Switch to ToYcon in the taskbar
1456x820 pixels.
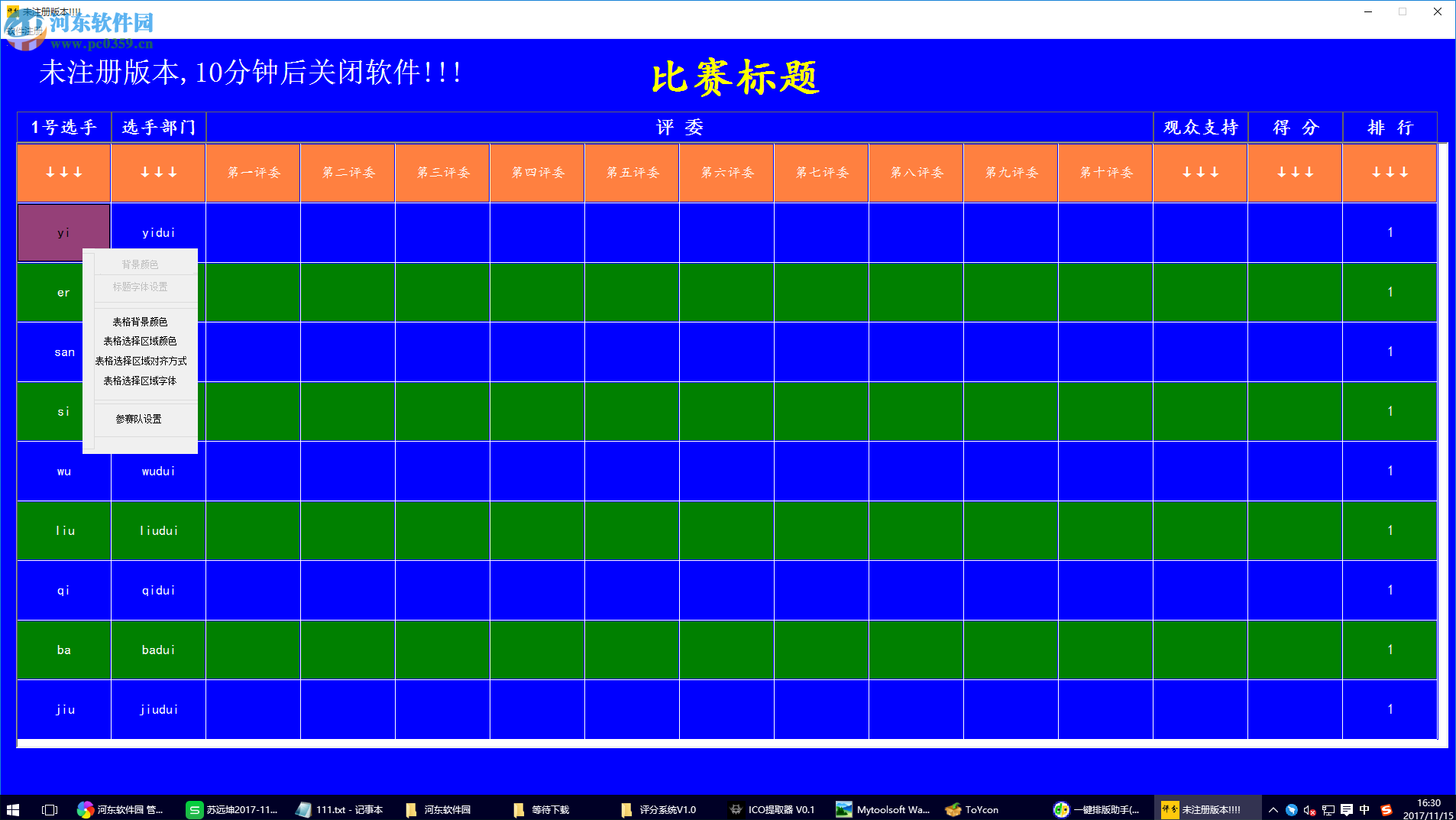(x=972, y=809)
